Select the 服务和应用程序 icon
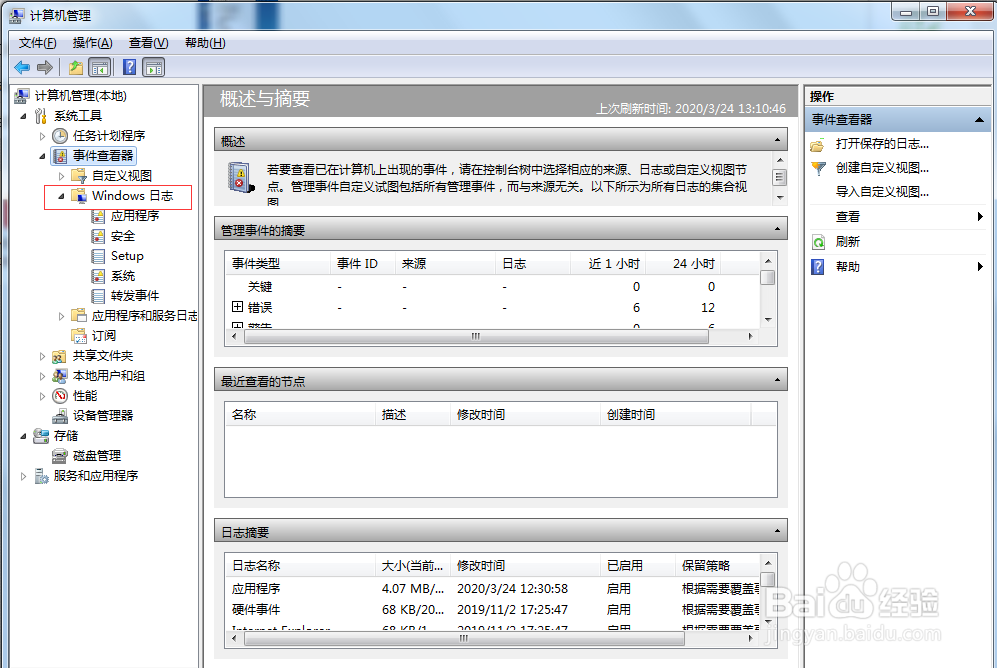Viewport: 997px width, 668px height. (41, 476)
